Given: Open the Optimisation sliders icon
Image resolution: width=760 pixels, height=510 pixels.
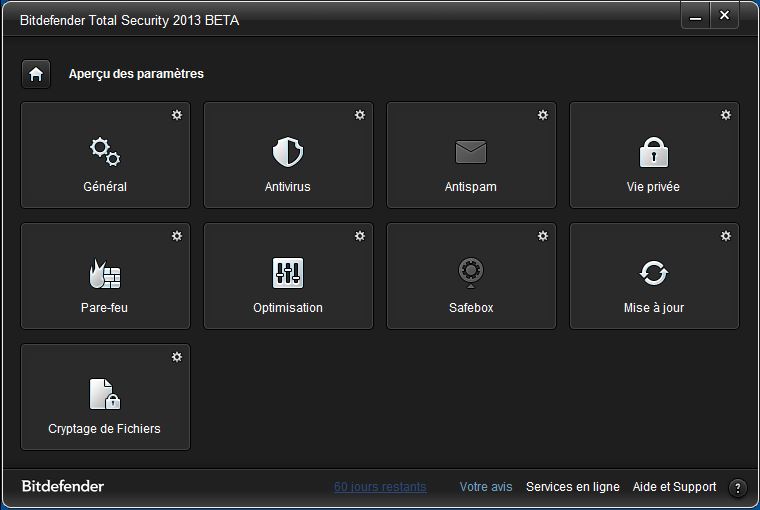Looking at the screenshot, I should 288,273.
